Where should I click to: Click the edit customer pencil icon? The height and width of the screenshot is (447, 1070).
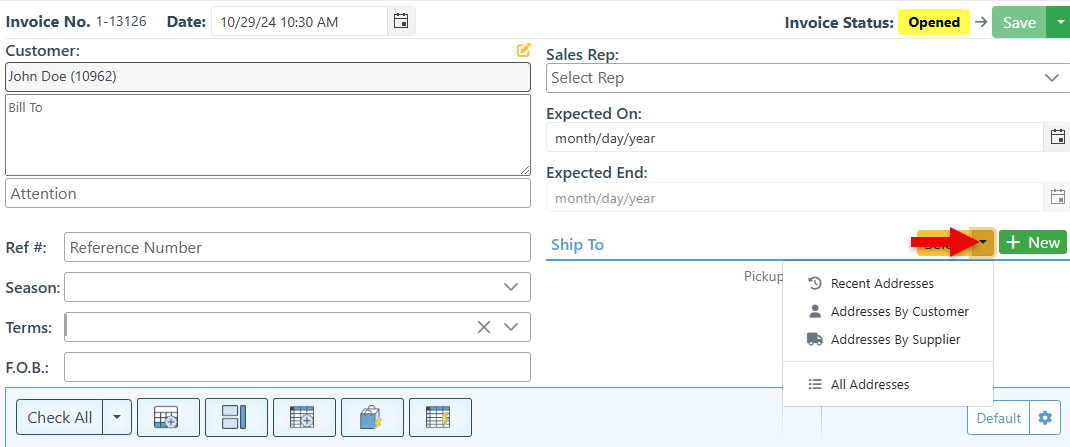523,50
